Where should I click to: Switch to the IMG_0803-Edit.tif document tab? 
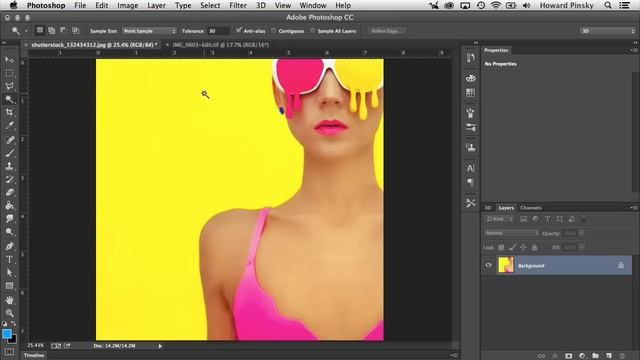221,44
